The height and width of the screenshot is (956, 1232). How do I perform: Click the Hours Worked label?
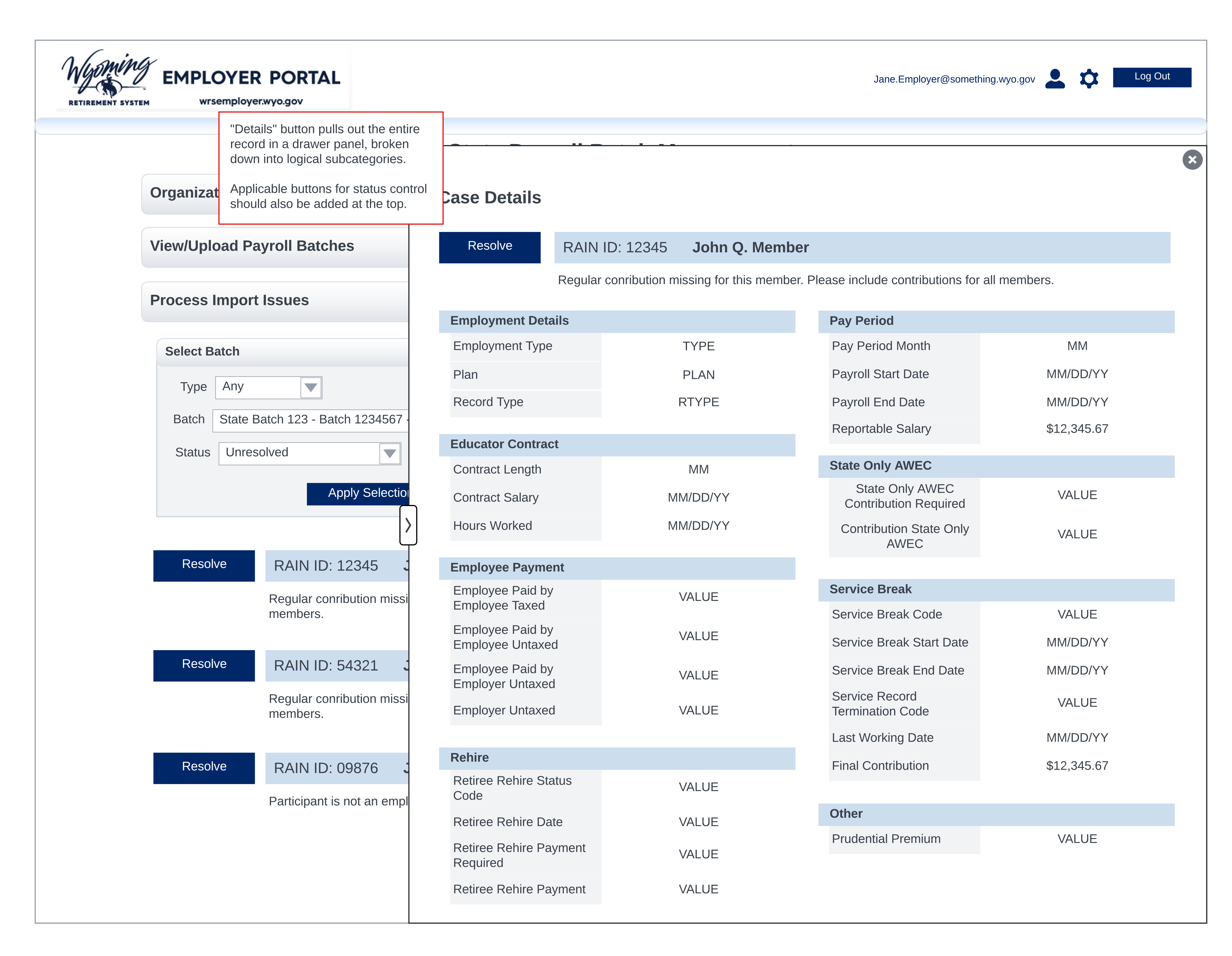tap(492, 526)
